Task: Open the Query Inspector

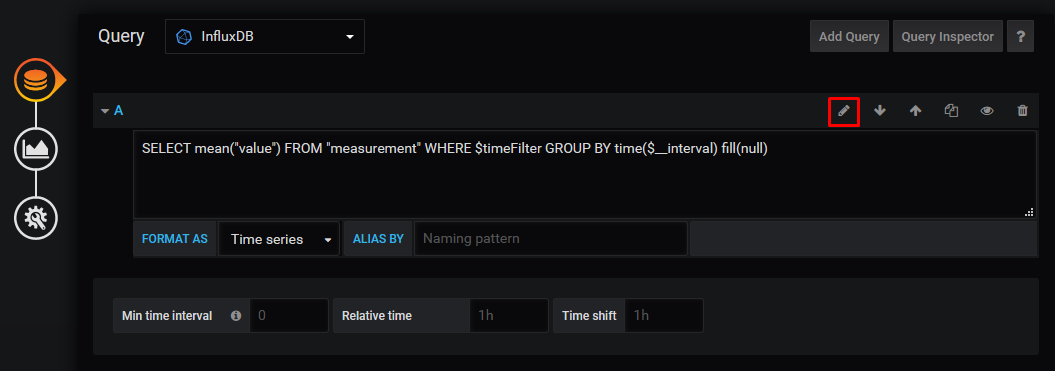Action: 947,36
